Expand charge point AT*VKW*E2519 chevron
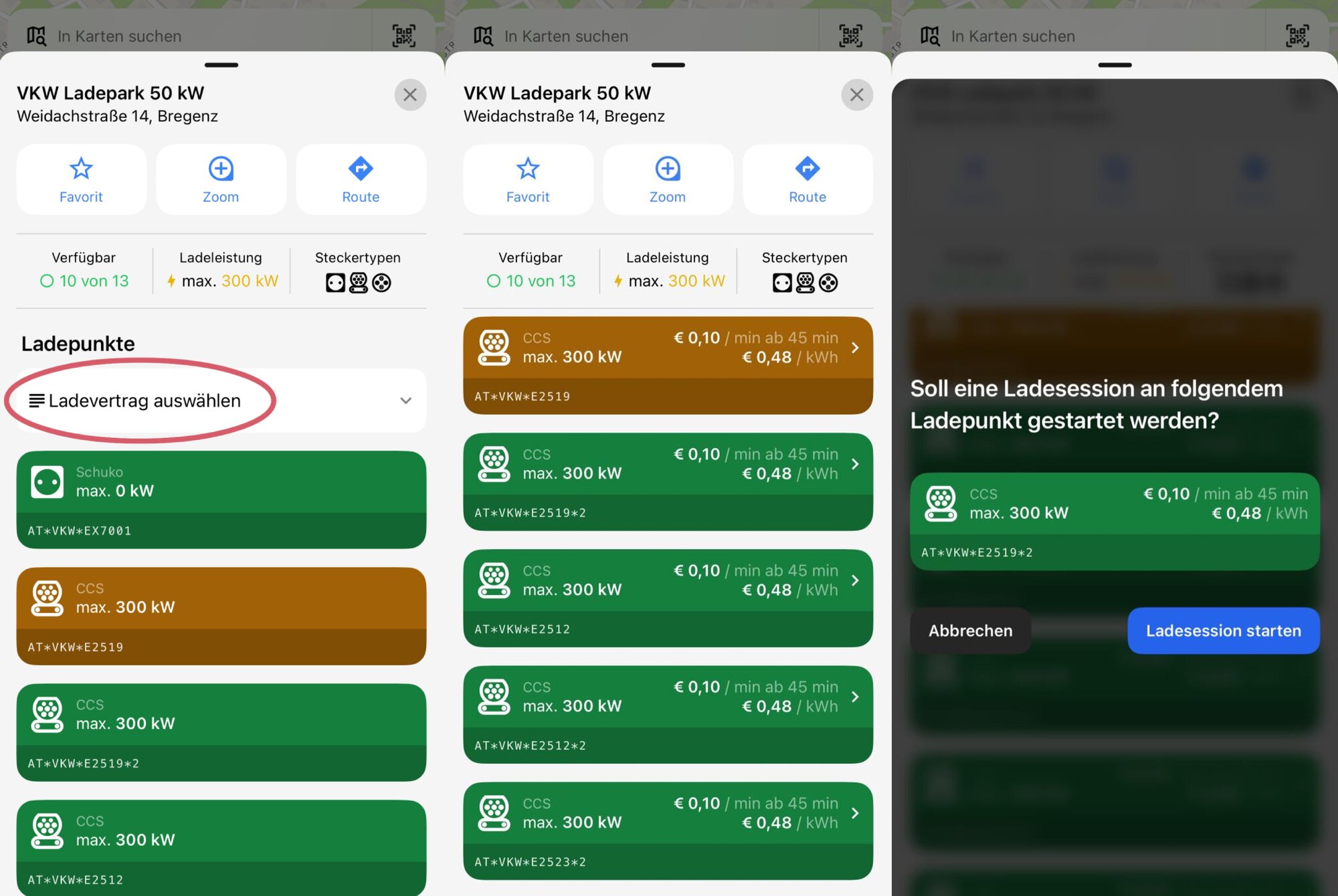This screenshot has width=1338, height=896. click(x=855, y=348)
